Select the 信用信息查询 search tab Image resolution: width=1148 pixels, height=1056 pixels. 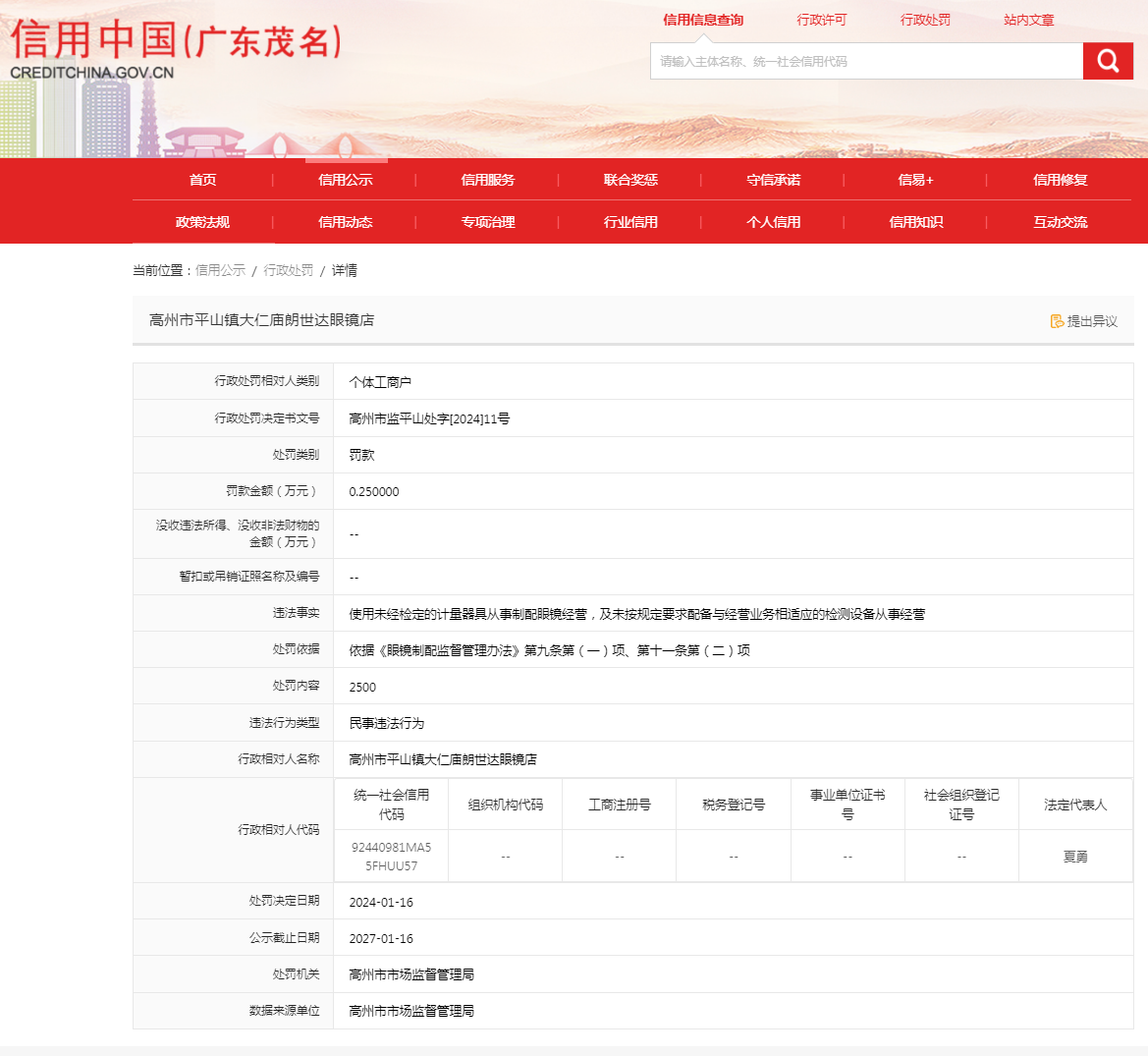coord(703,20)
